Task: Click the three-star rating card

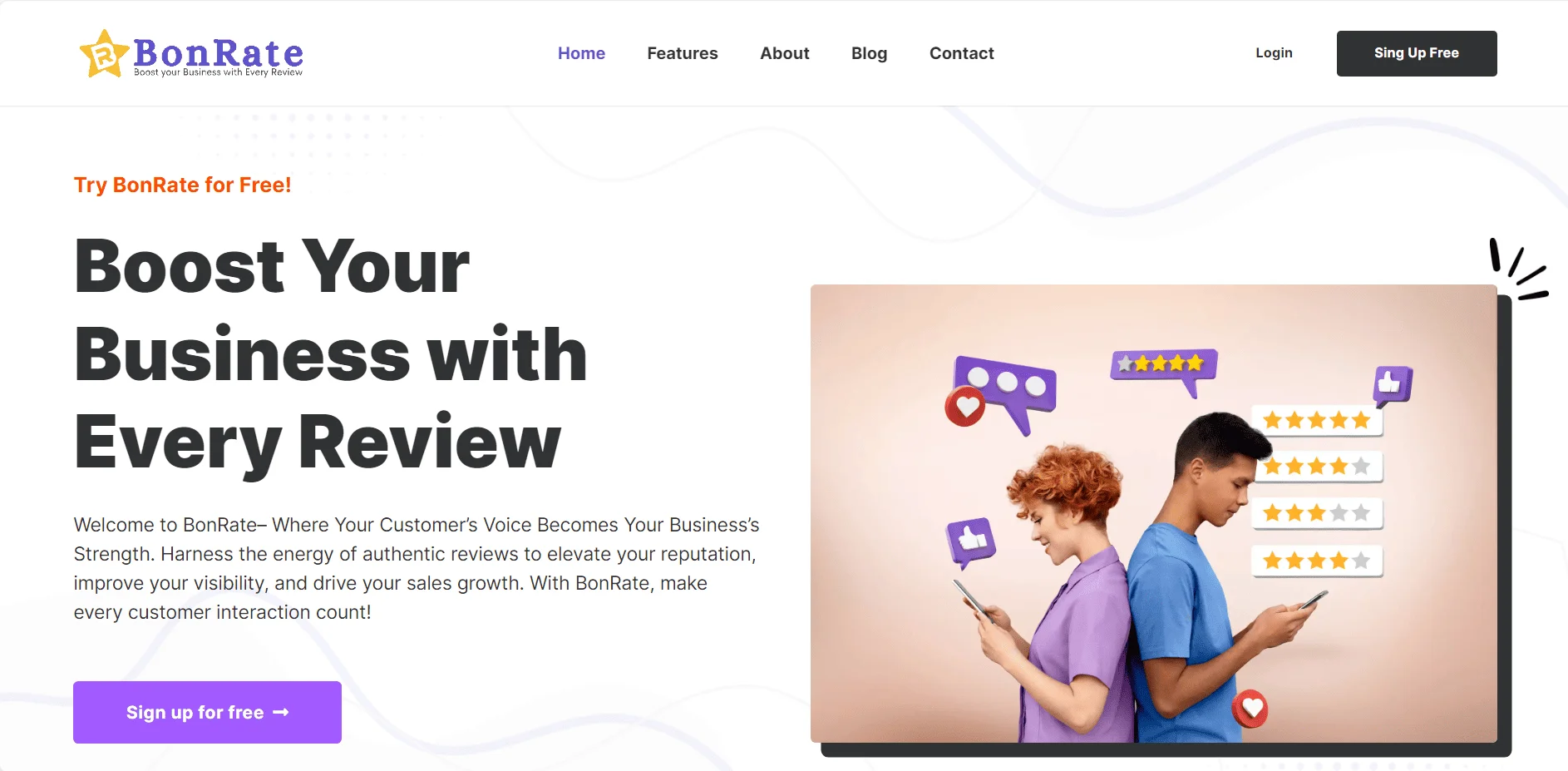Action: (1317, 513)
